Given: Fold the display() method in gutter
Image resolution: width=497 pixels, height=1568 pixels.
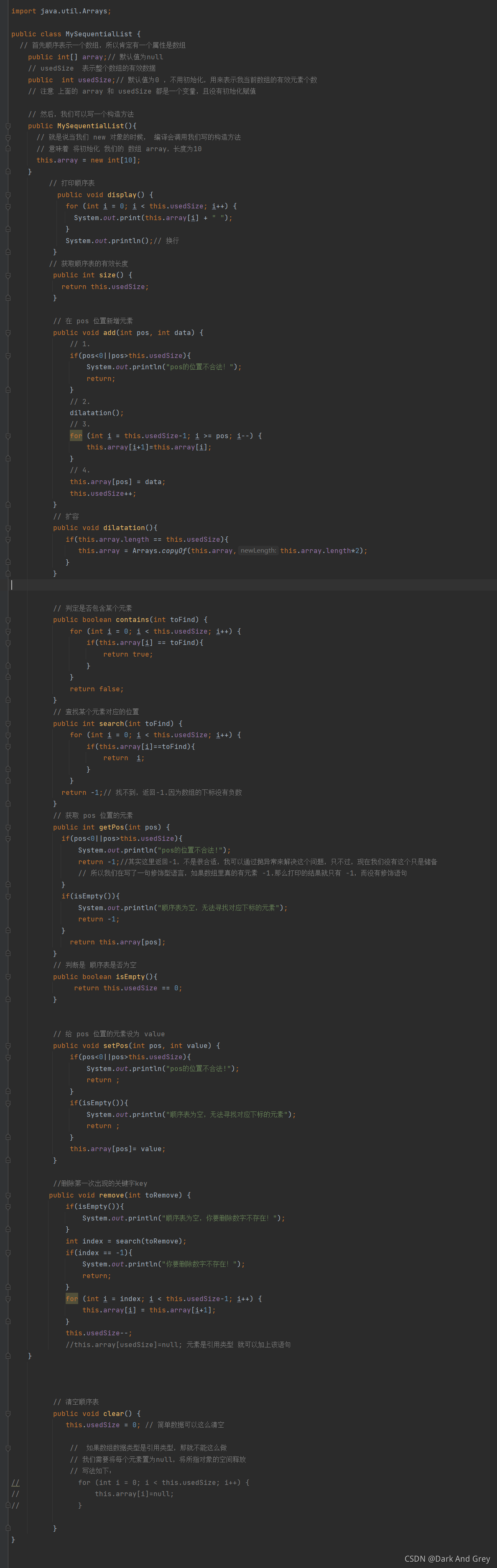Looking at the screenshot, I should pos(8,195).
